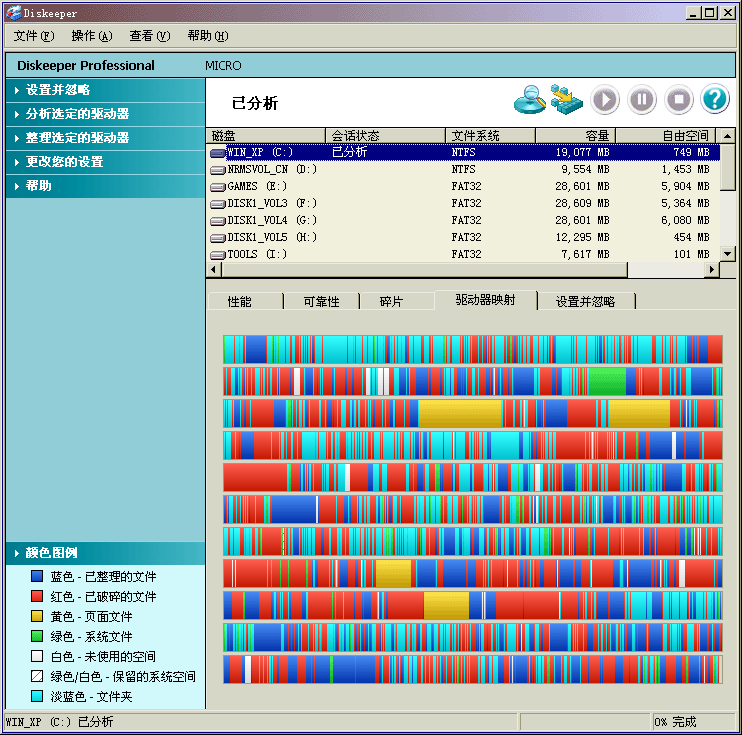
Task: Click the 会话状态 column header
Action: (385, 136)
